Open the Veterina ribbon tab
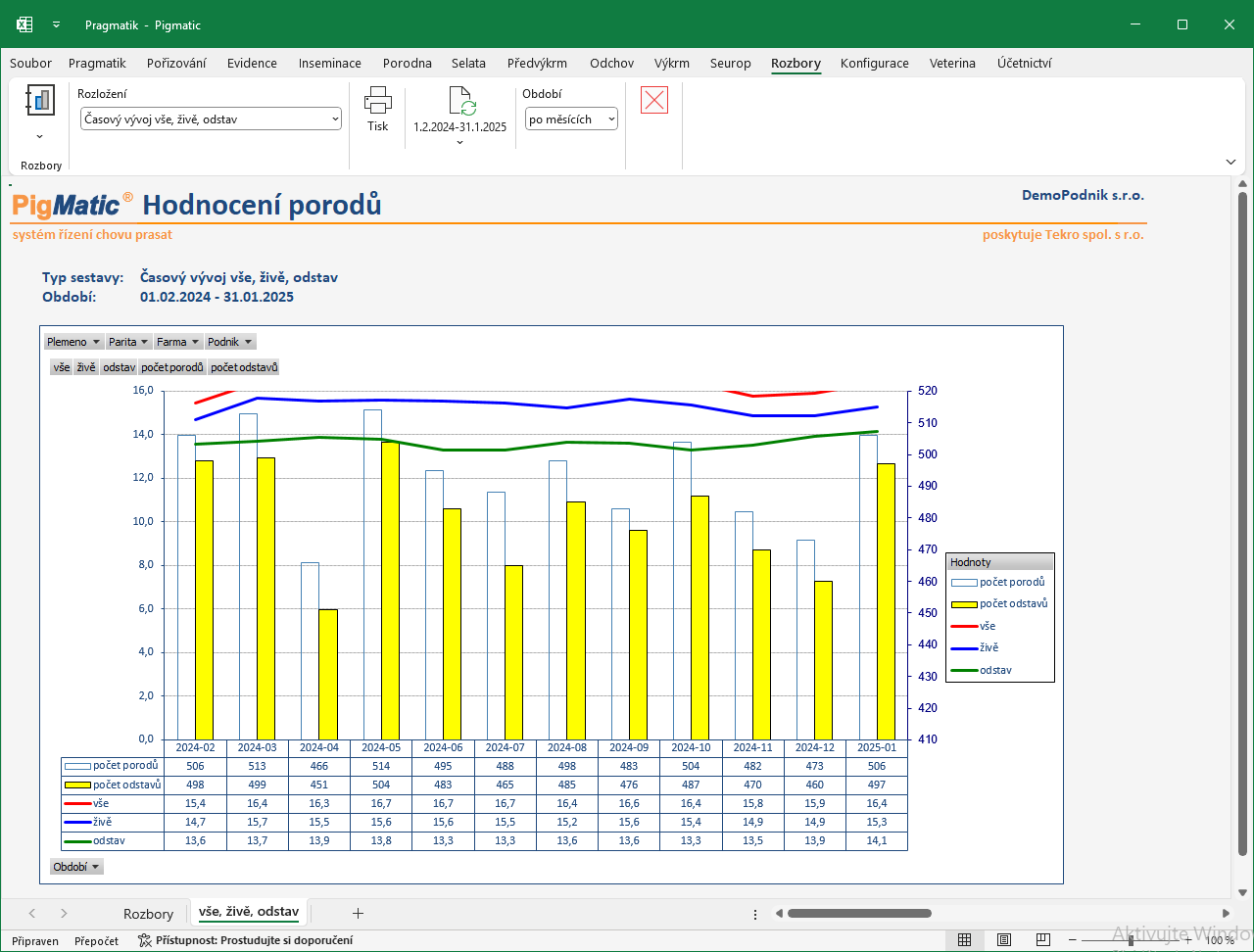This screenshot has height=952, width=1254. [x=952, y=63]
